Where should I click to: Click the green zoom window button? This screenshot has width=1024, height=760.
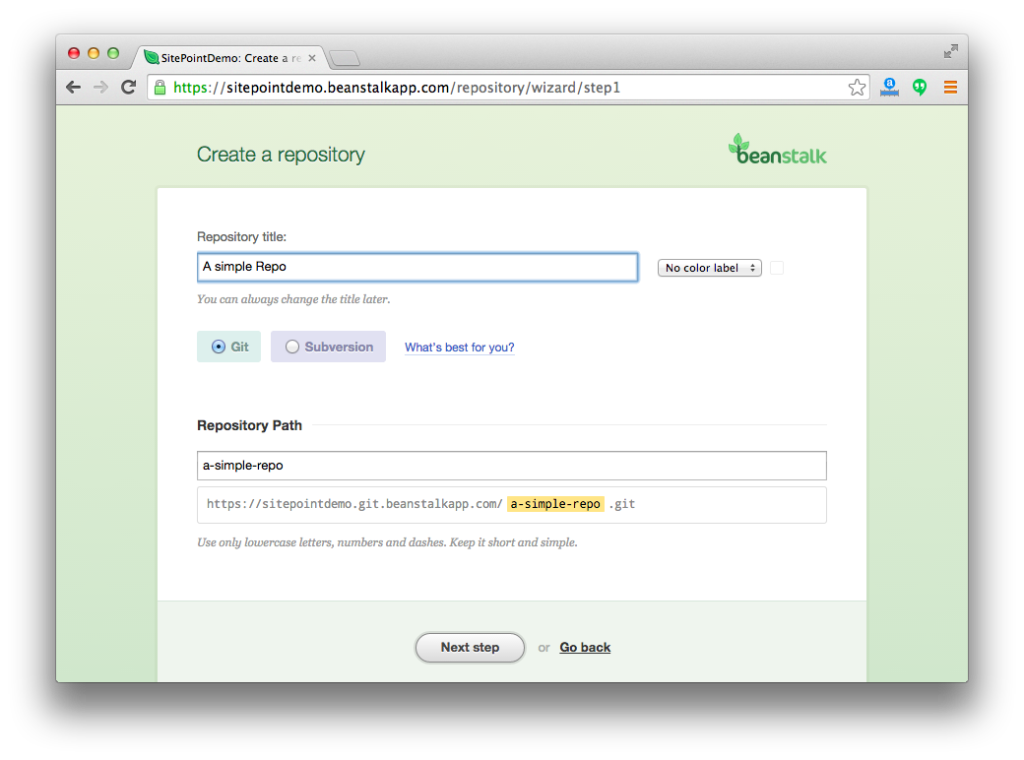tap(113, 53)
